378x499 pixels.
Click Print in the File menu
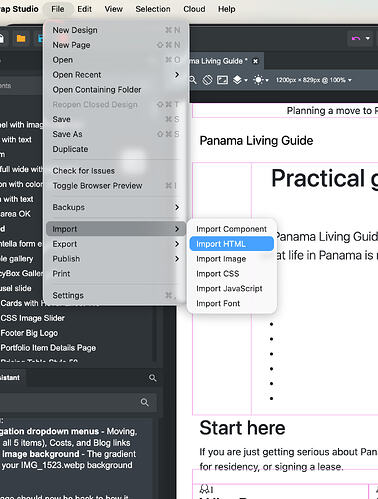[116, 274]
